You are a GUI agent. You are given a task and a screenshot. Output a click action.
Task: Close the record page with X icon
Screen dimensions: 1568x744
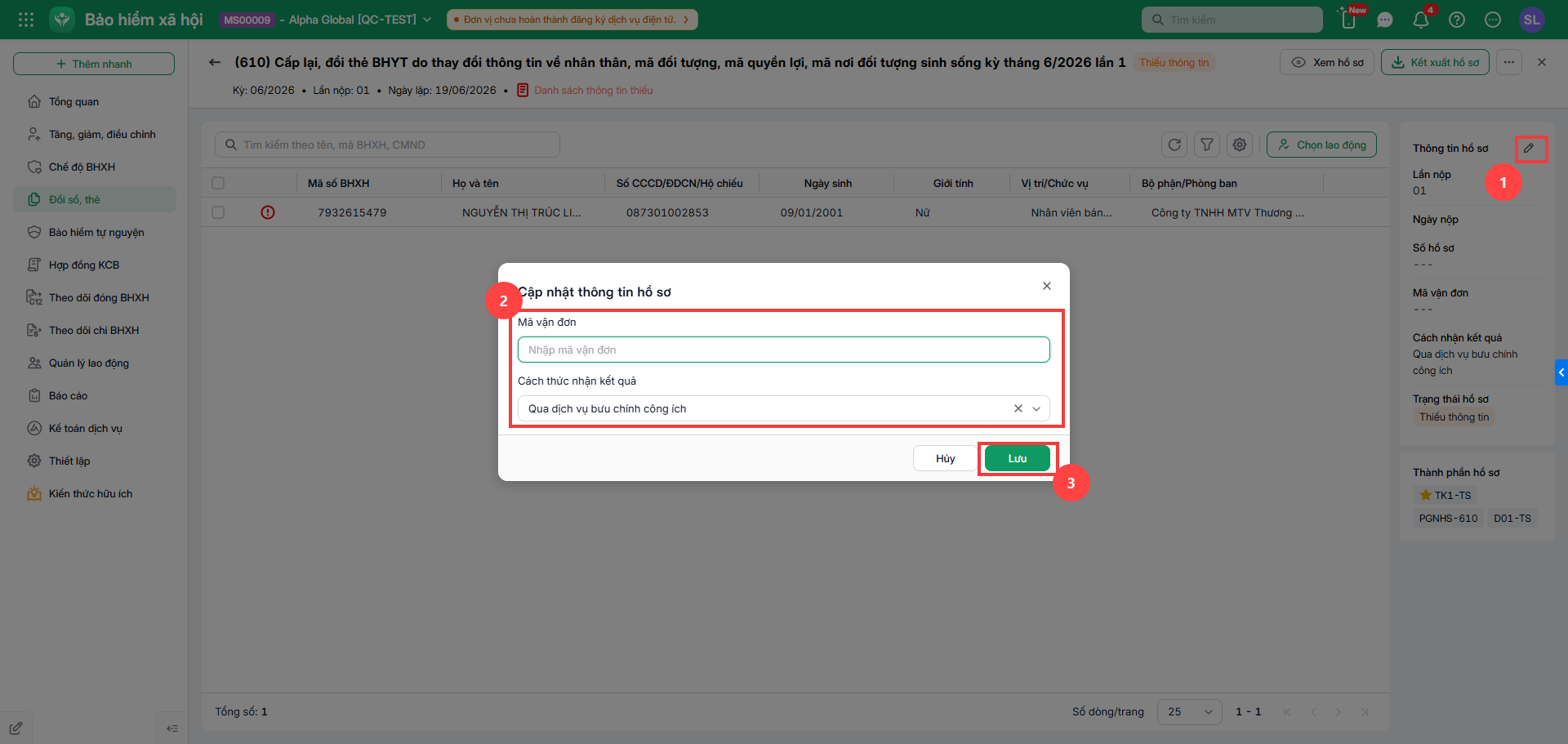1542,62
